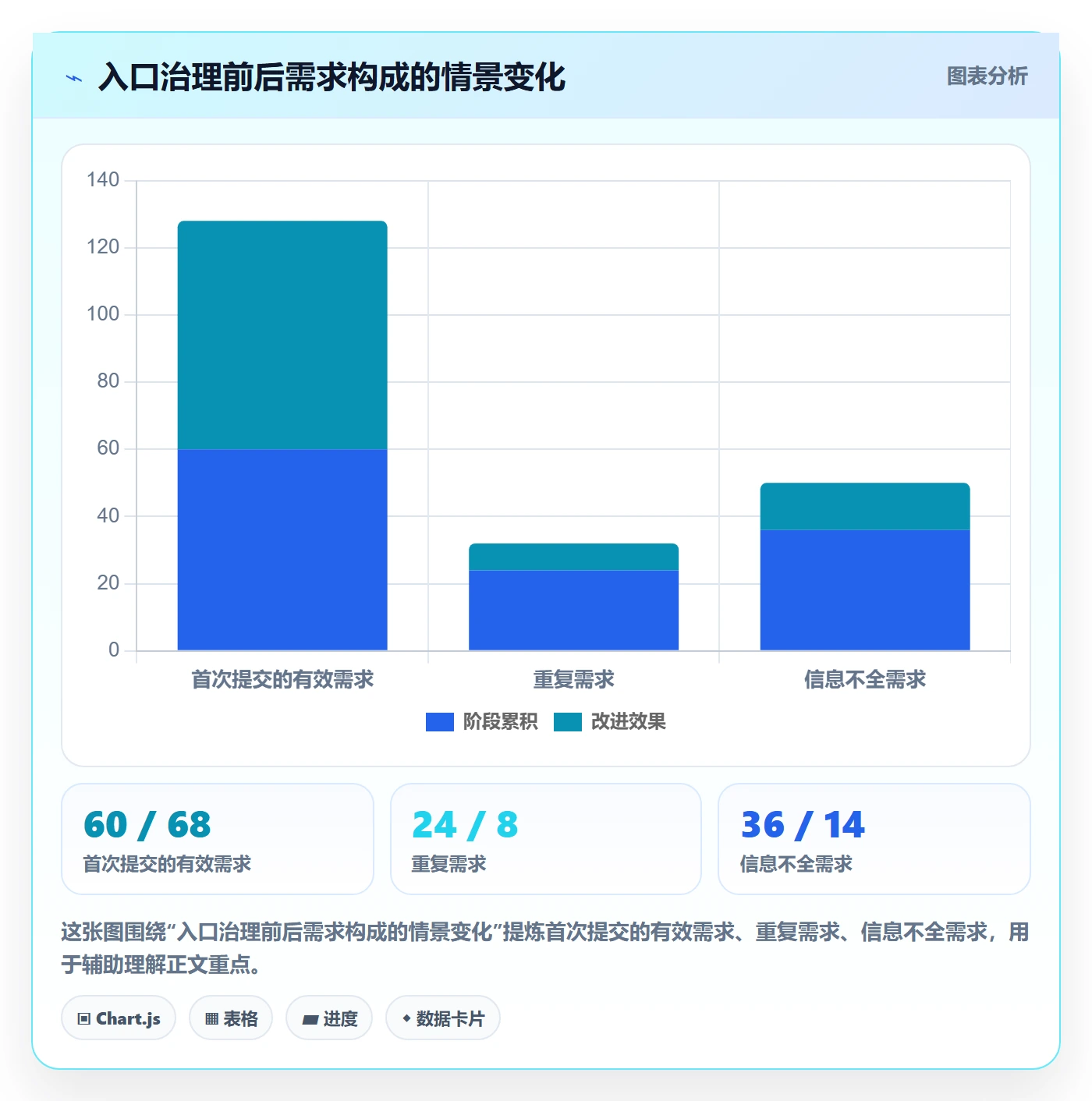This screenshot has height=1101, width=1092.
Task: Click the y-axis value 100
Action: tap(103, 314)
